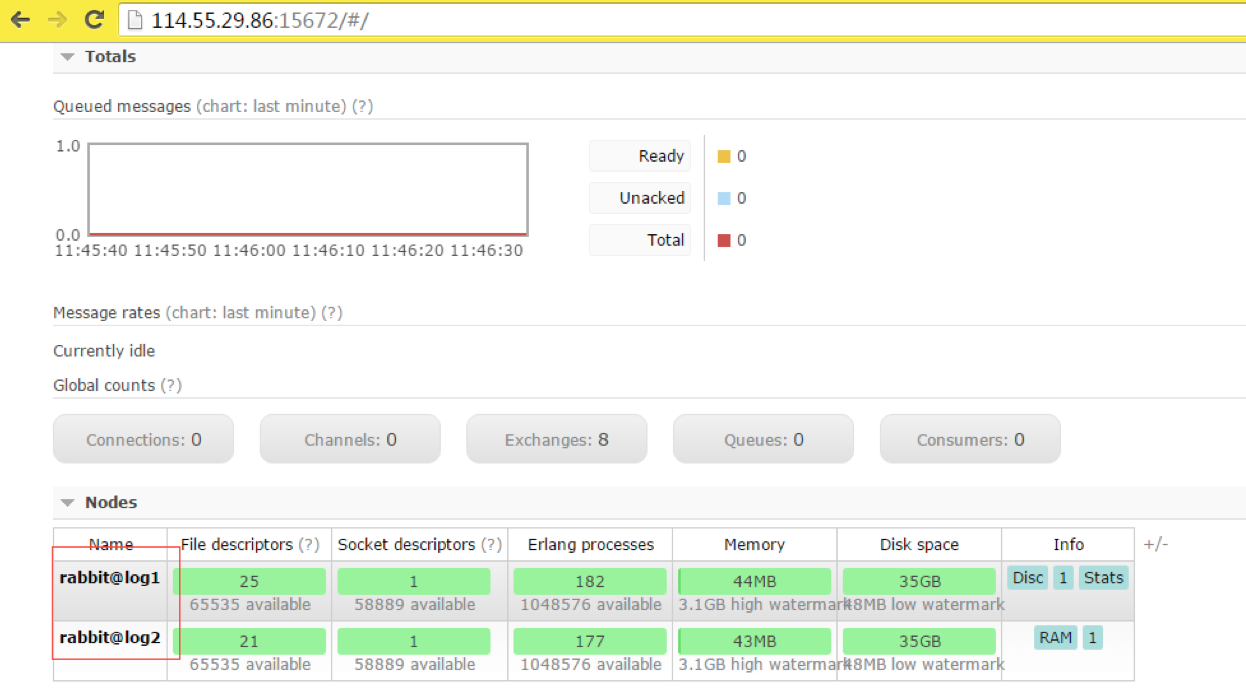Viewport: 1246px width, 694px height.
Task: Reload the page with refresh icon
Action: coord(94,19)
